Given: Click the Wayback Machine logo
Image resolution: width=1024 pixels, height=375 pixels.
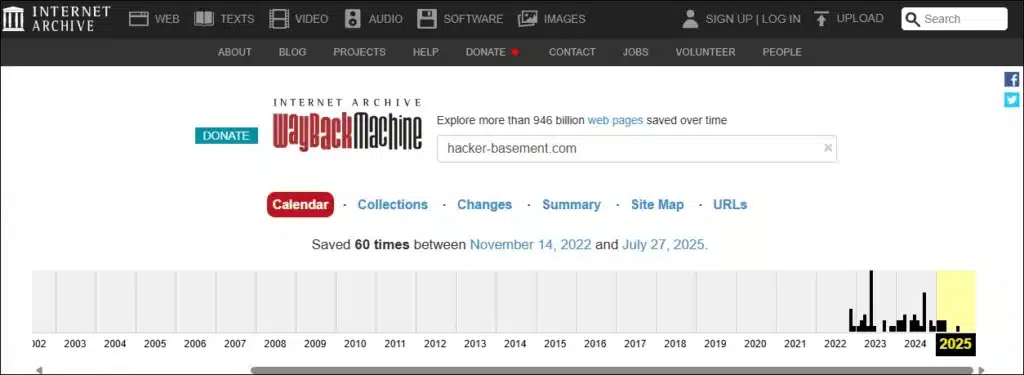Looking at the screenshot, I should click(347, 125).
